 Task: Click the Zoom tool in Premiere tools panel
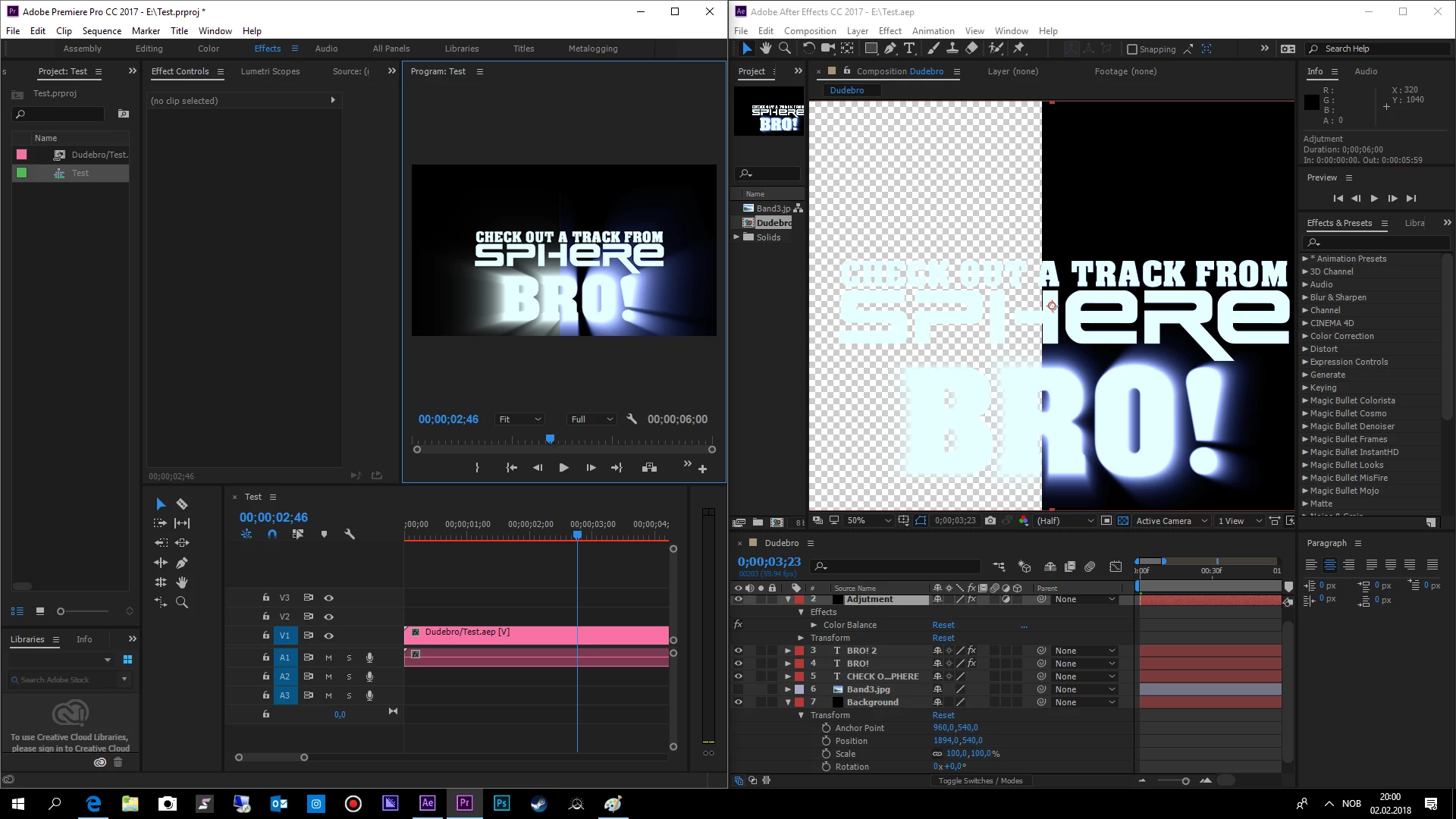pyautogui.click(x=182, y=602)
